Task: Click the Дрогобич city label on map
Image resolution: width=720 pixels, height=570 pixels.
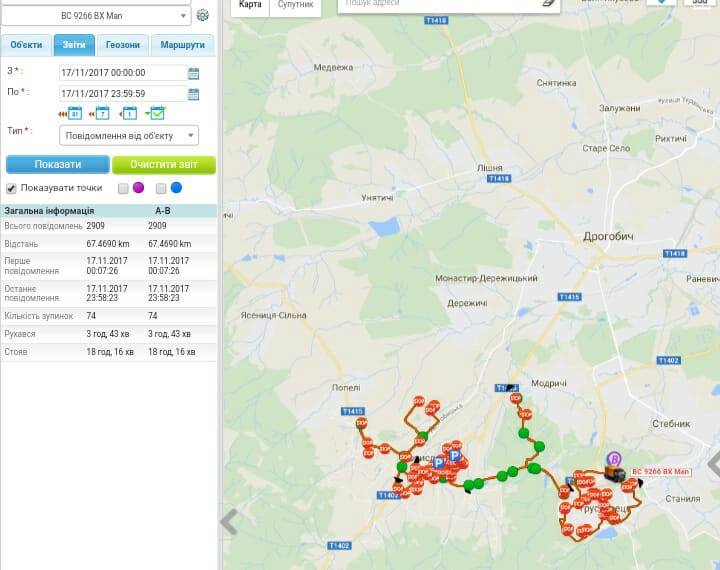Action: coord(608,237)
